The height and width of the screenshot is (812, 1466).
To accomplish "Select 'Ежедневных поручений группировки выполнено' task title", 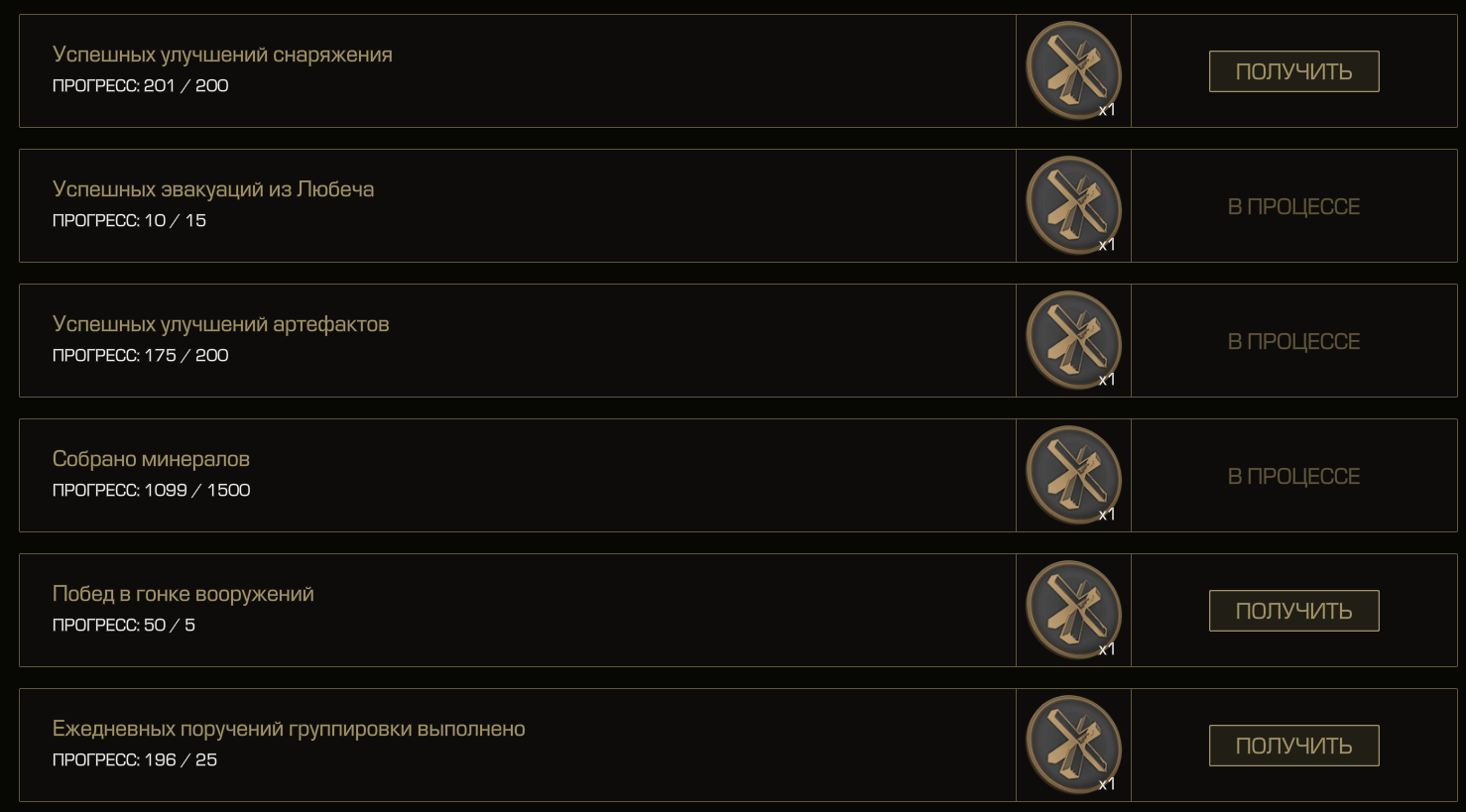I will tap(289, 730).
